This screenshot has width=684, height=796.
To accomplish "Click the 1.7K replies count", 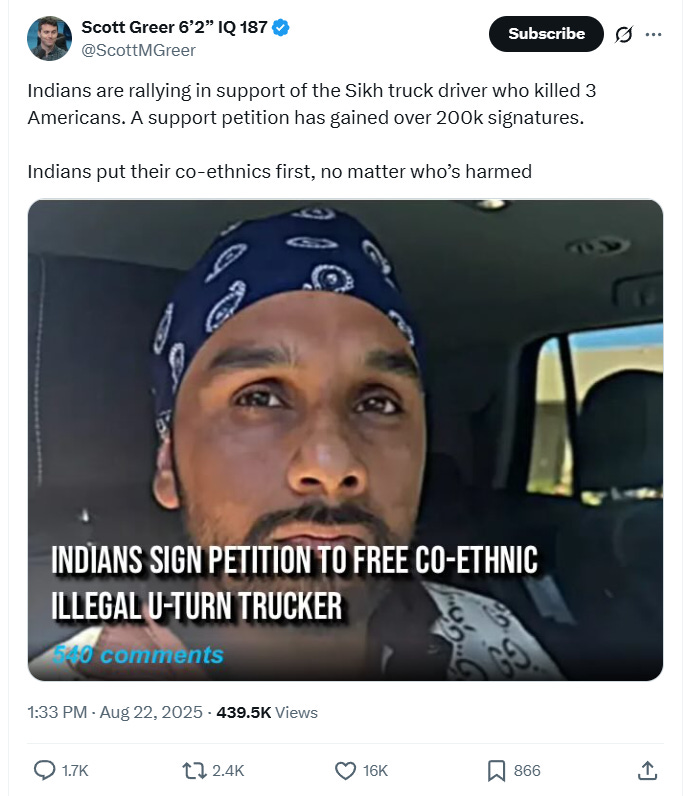I will click(x=75, y=771).
